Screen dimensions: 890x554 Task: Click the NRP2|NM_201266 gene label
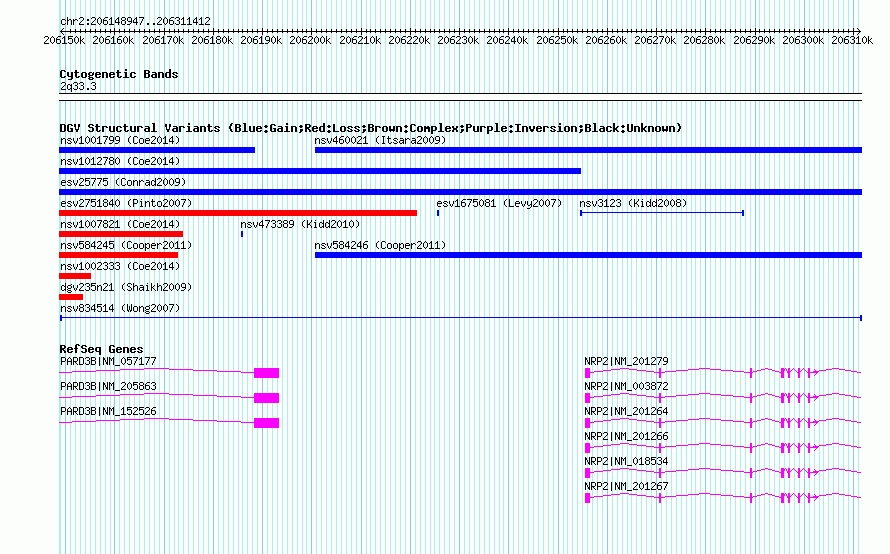click(x=626, y=436)
